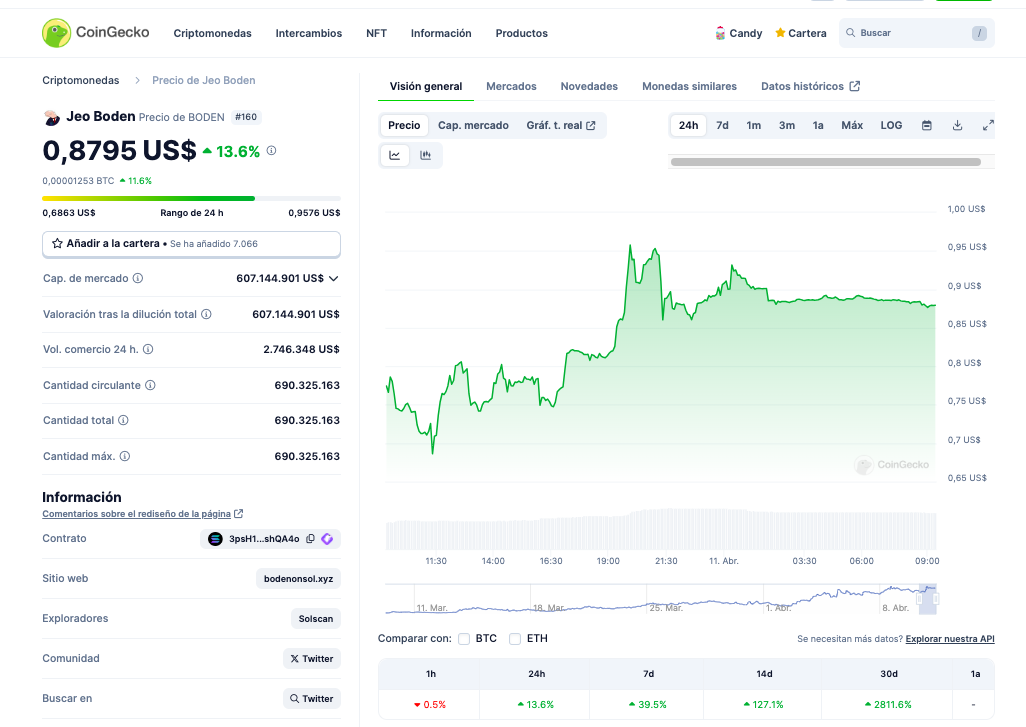
Task: Open Visión general tab
Action: (x=425, y=86)
